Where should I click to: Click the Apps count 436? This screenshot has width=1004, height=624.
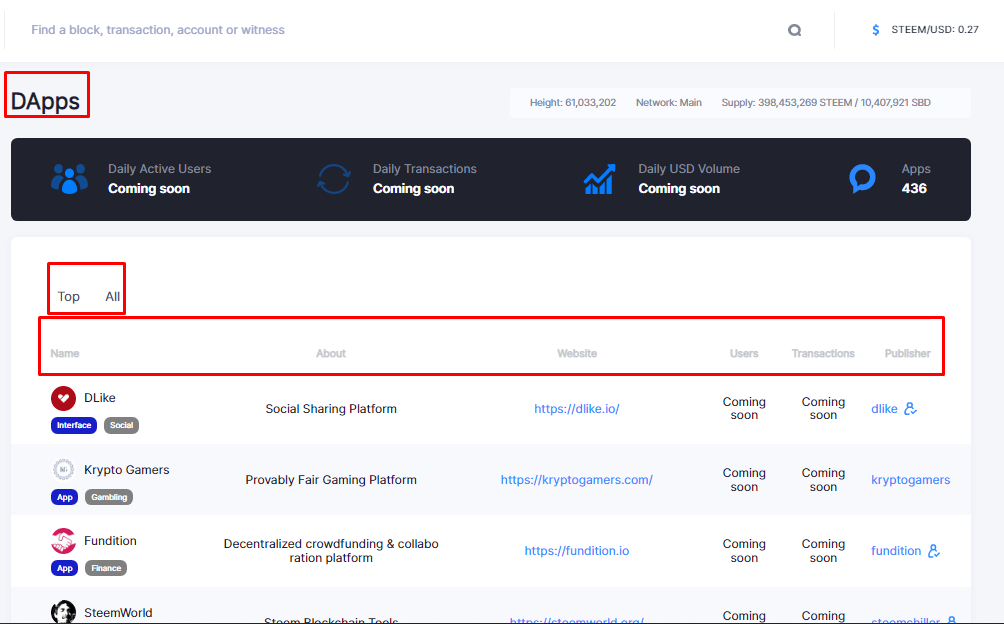[914, 188]
